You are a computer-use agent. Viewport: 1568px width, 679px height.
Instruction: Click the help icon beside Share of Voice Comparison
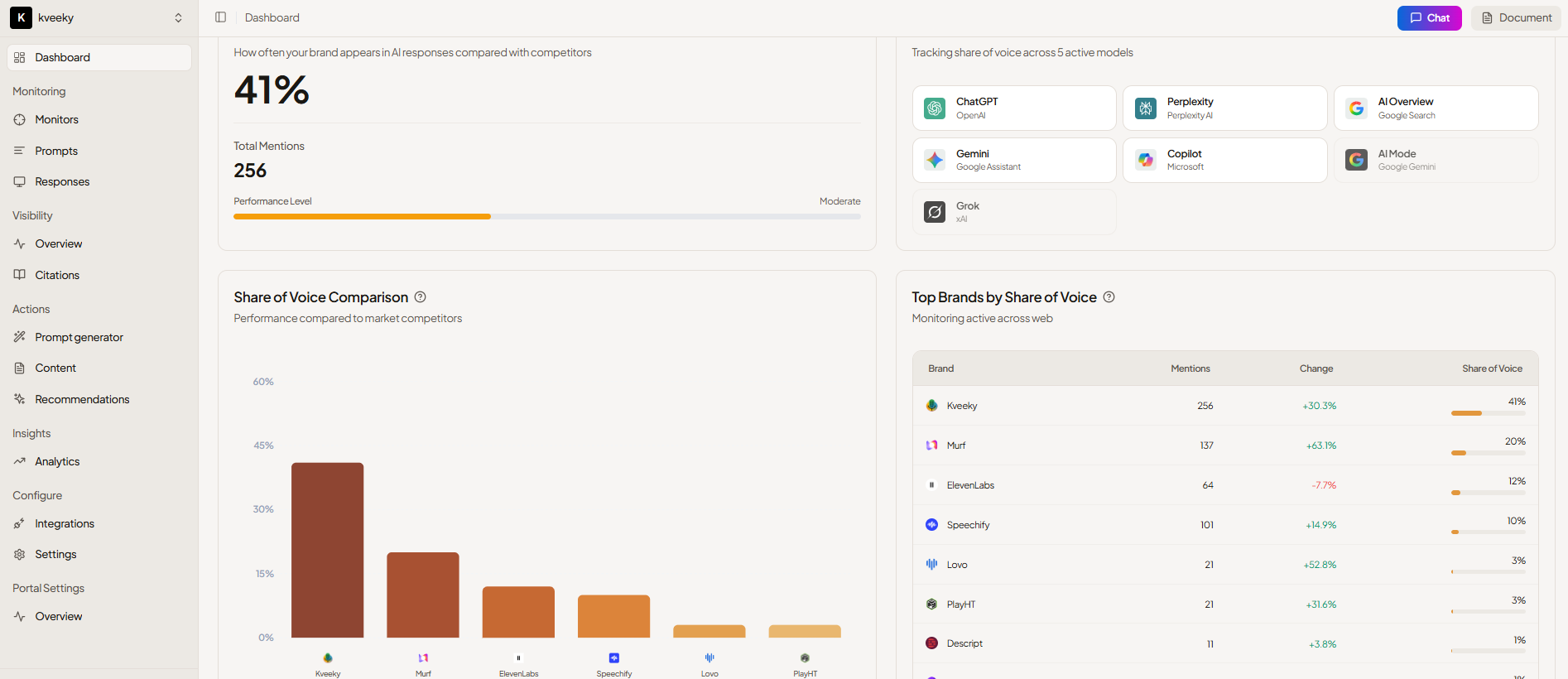[x=420, y=297]
